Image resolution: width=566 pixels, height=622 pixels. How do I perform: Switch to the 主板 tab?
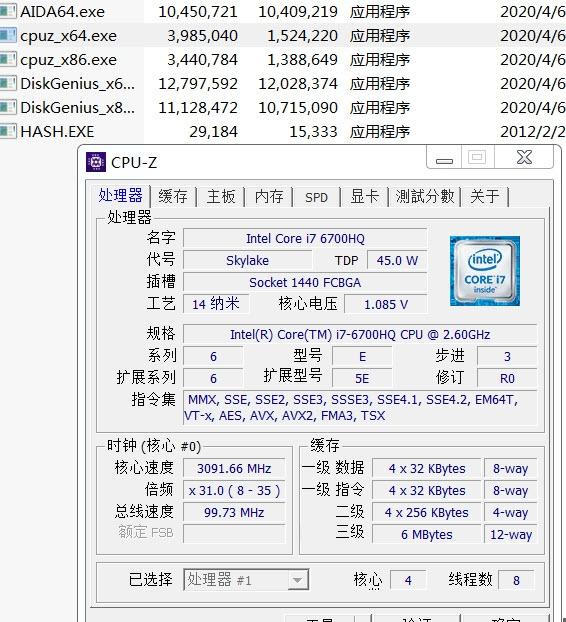tap(221, 196)
